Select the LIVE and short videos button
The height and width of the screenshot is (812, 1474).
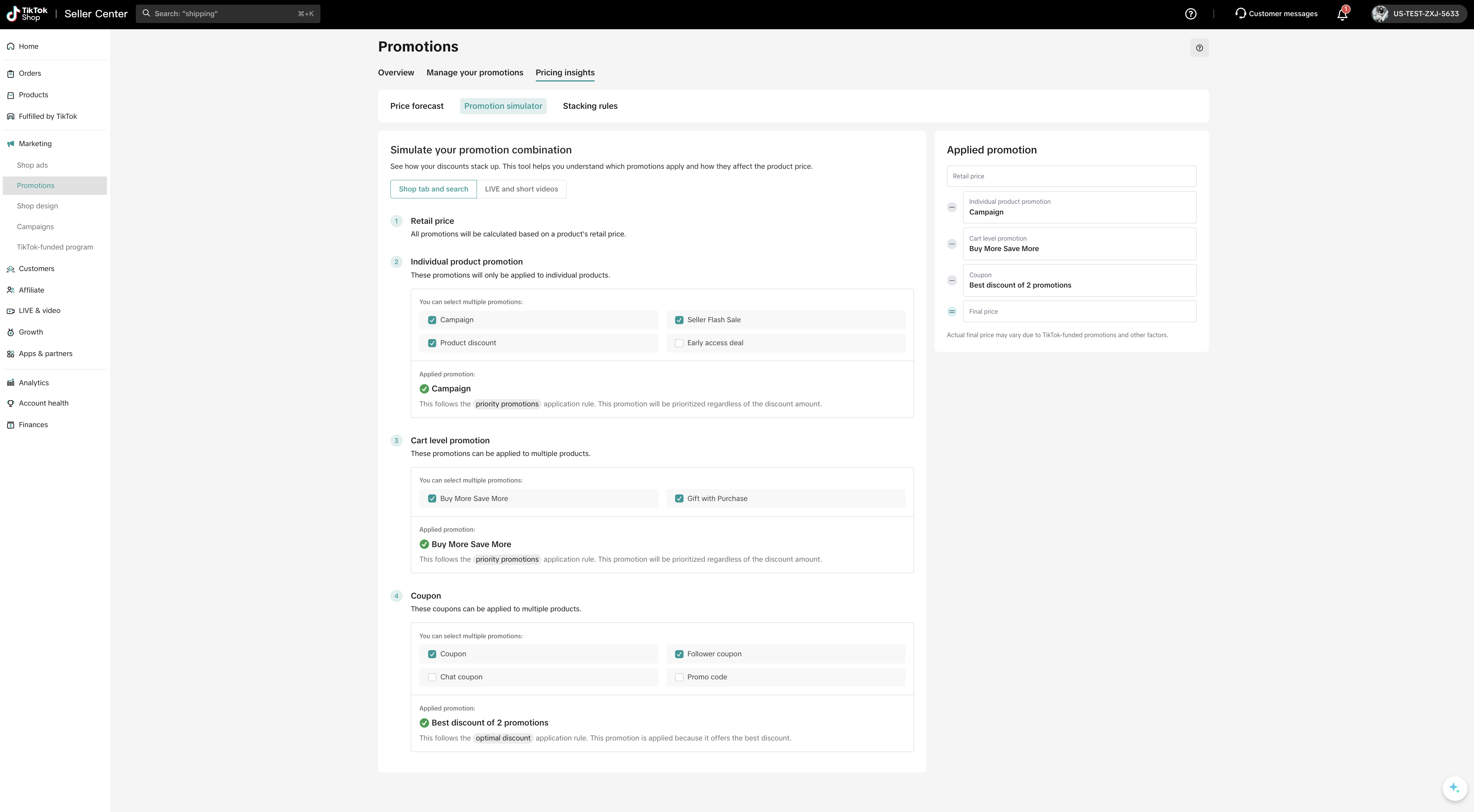click(521, 189)
